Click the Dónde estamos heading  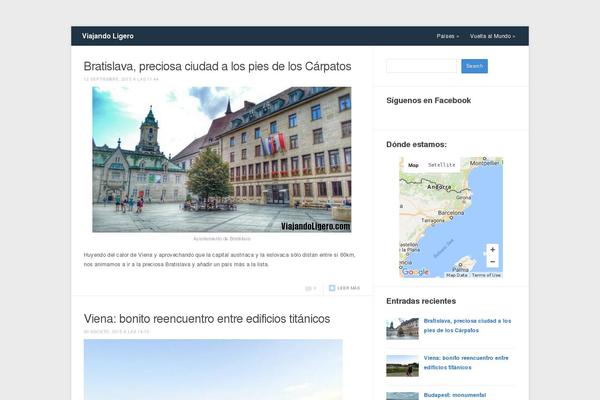[x=416, y=144]
